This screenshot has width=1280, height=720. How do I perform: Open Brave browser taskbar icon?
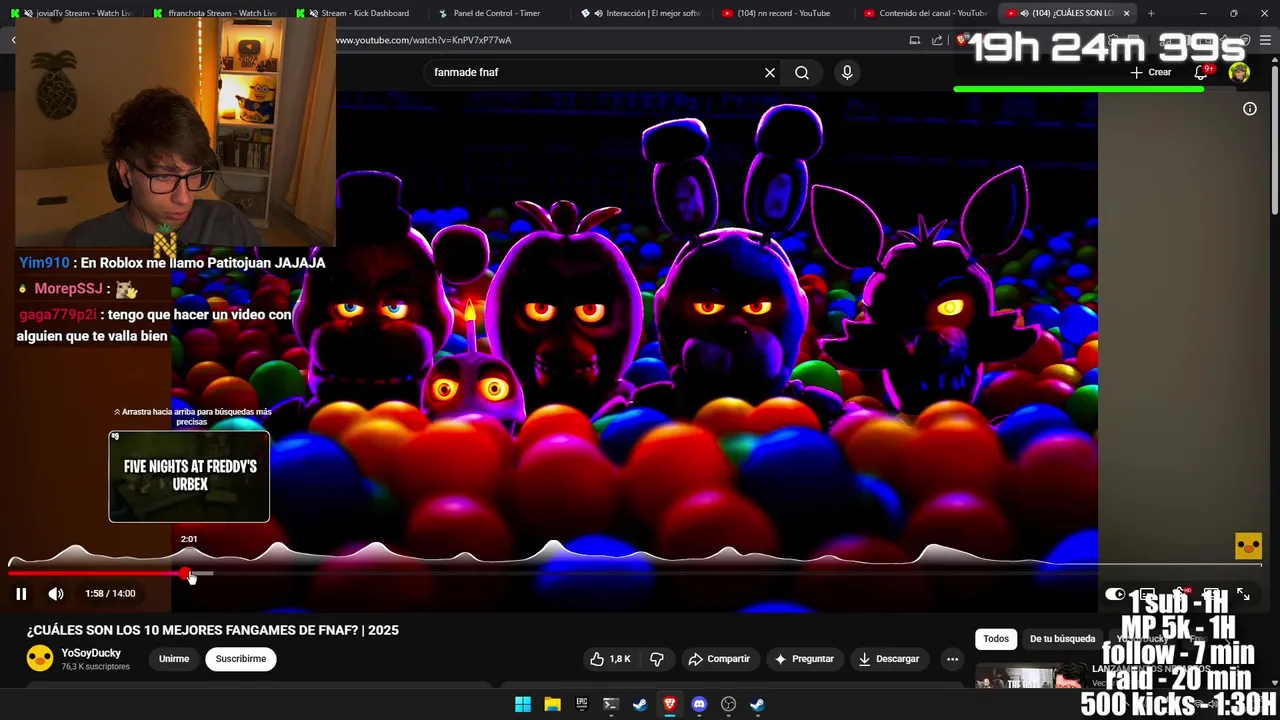coord(670,704)
